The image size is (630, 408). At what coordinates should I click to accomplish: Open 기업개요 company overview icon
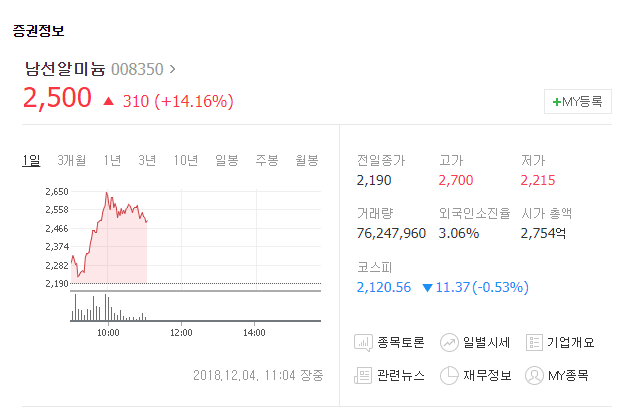(534, 342)
